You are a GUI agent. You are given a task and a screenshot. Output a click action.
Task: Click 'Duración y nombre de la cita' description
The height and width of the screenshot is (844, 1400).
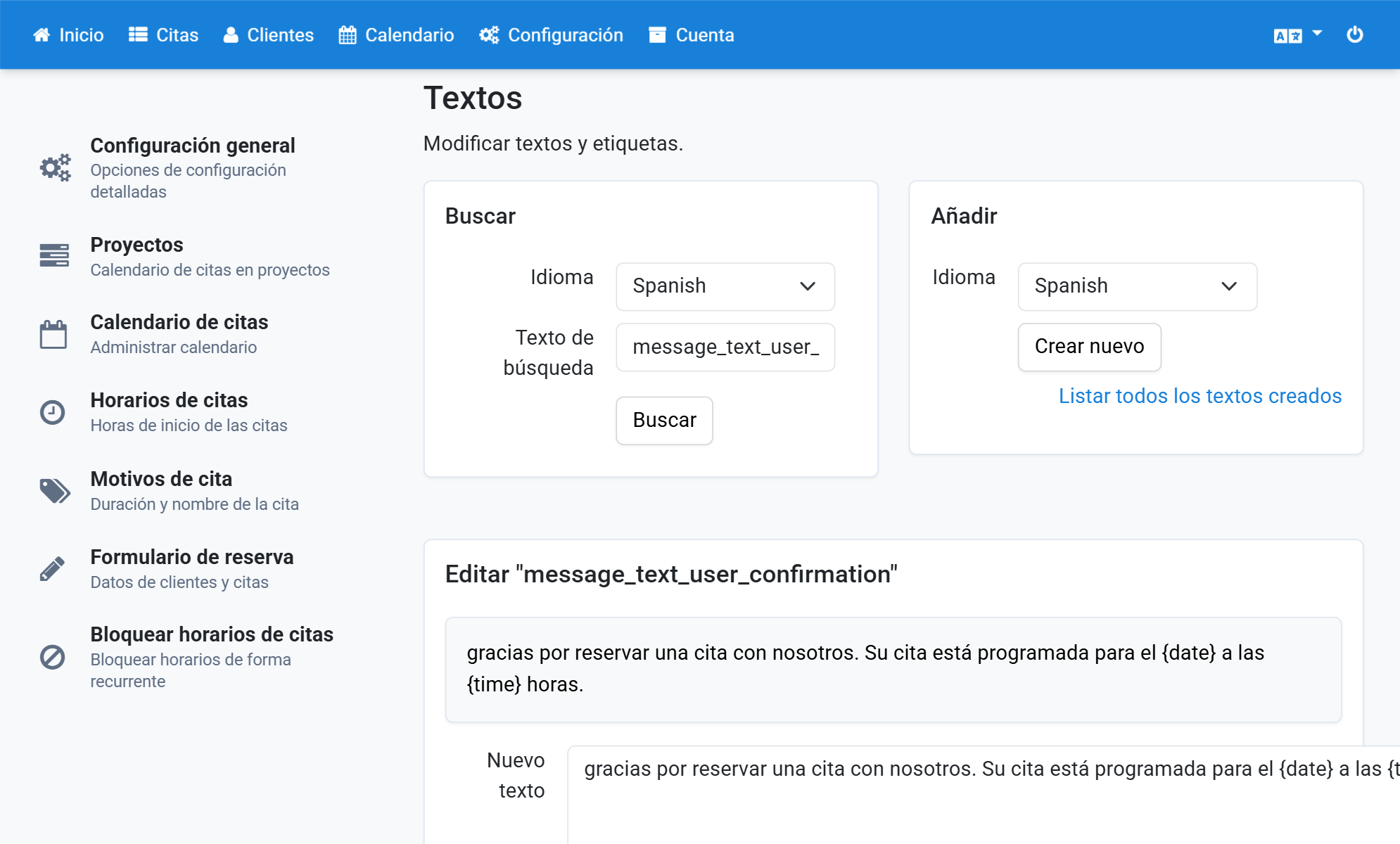pos(194,504)
